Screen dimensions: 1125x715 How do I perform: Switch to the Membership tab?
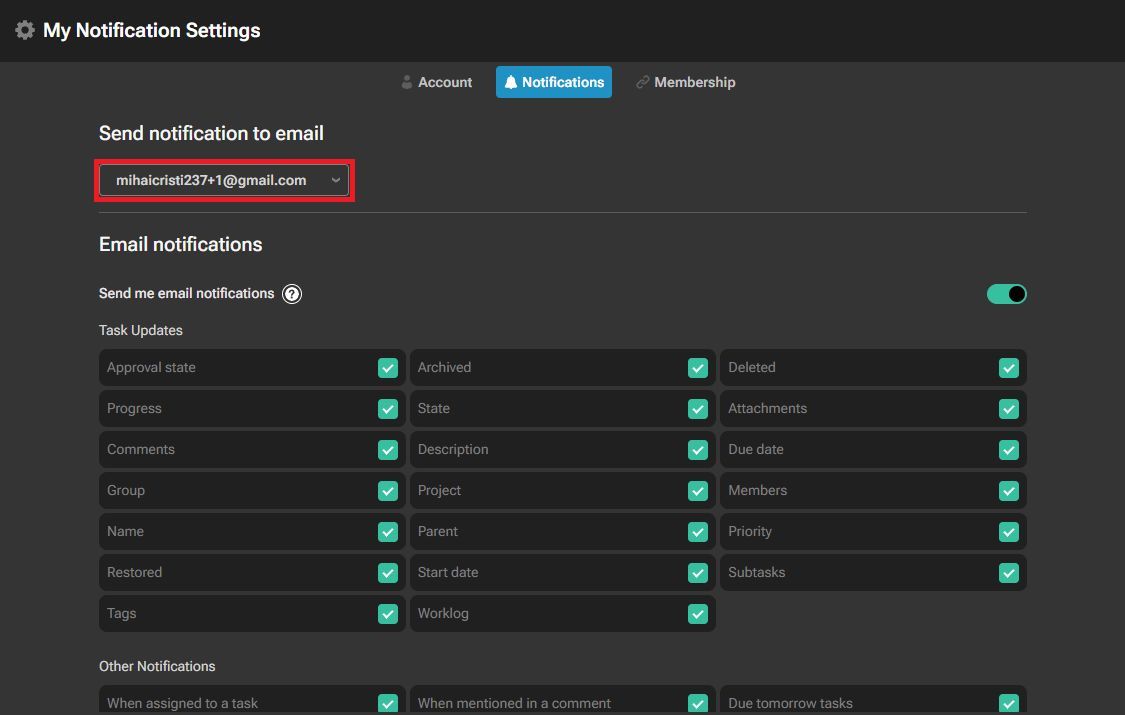point(685,82)
